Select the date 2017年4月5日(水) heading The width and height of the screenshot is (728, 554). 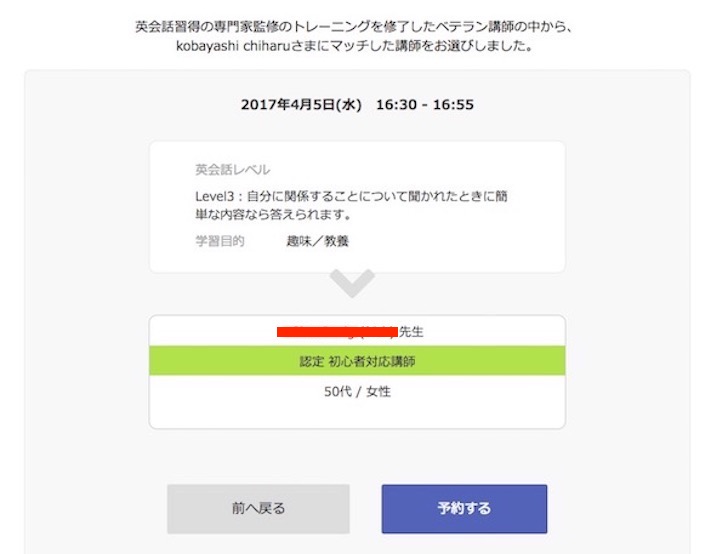301,104
